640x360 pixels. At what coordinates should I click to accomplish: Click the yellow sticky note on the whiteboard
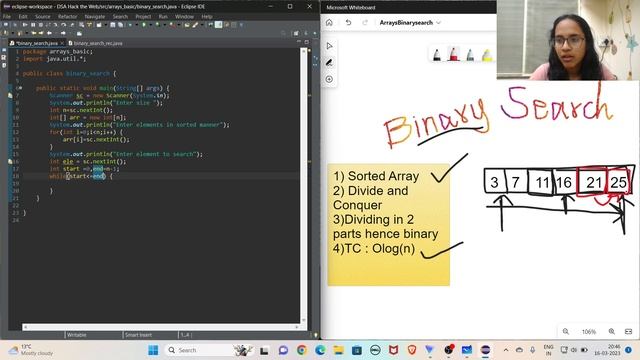click(389, 224)
